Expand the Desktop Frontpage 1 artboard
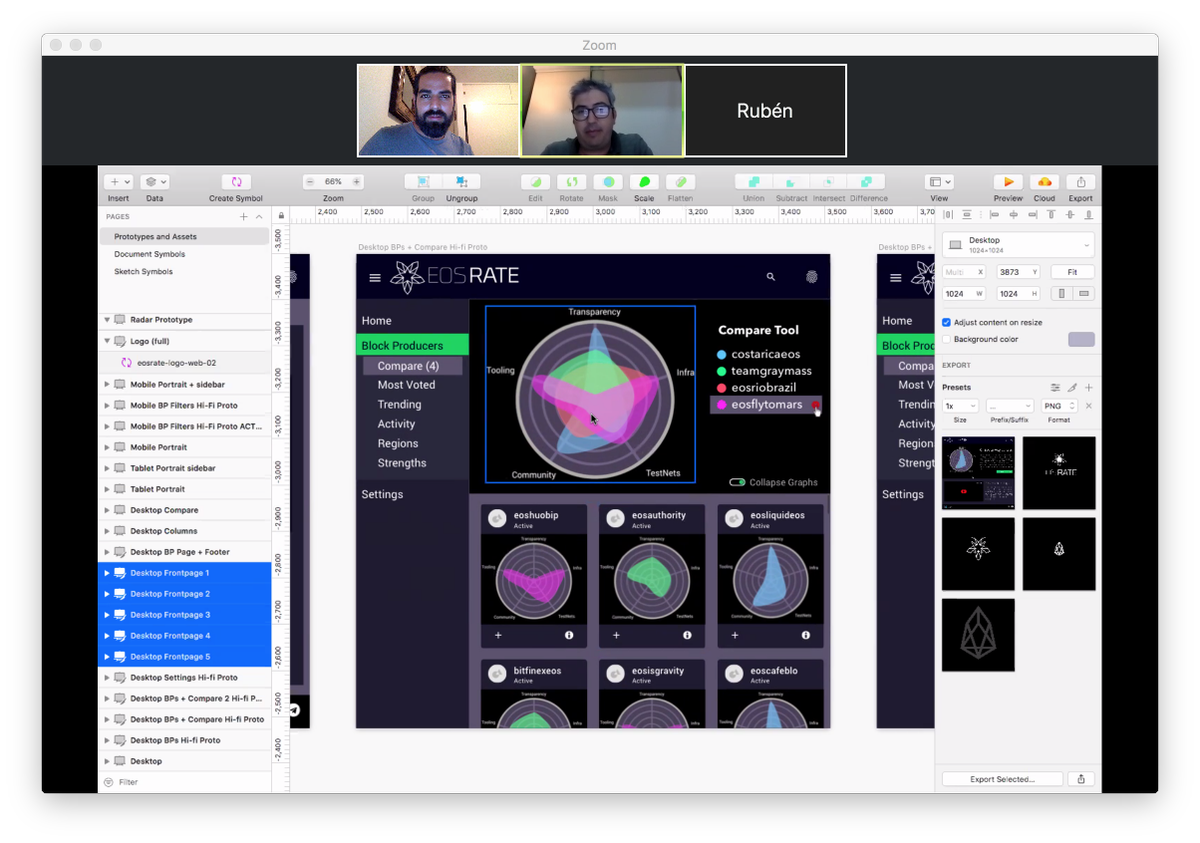 tap(107, 573)
